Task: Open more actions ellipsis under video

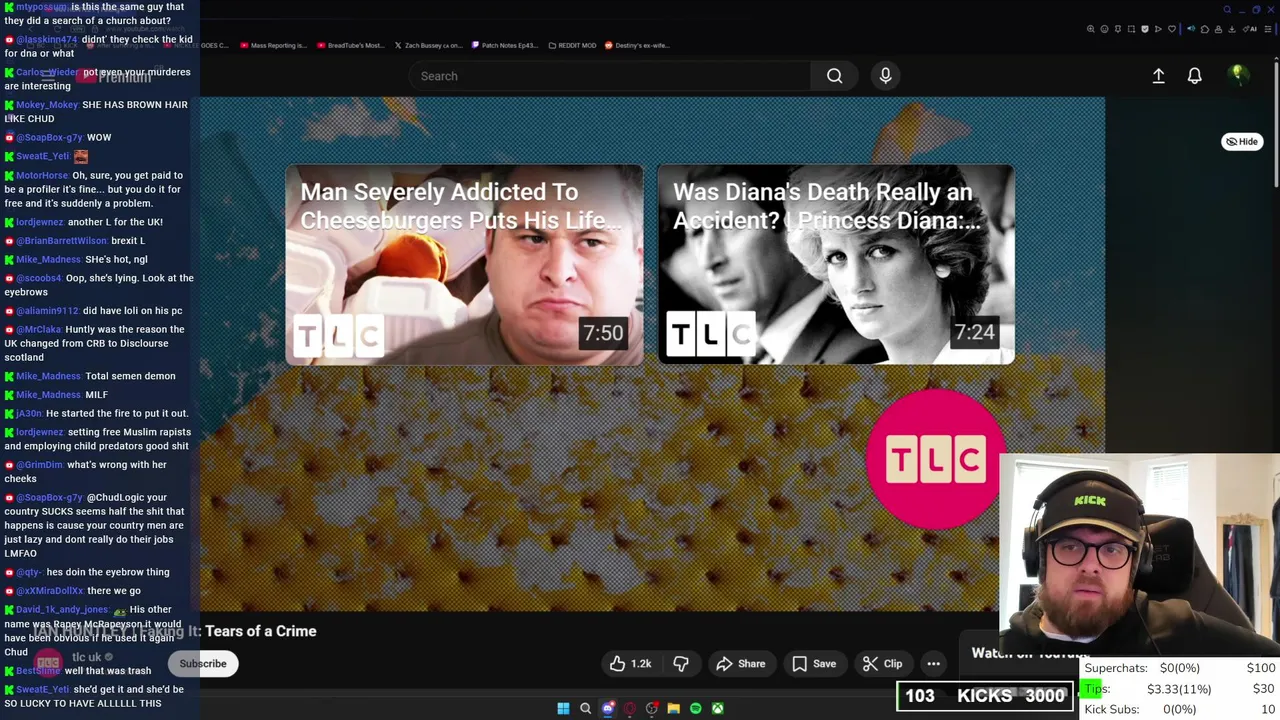Action: 933,664
